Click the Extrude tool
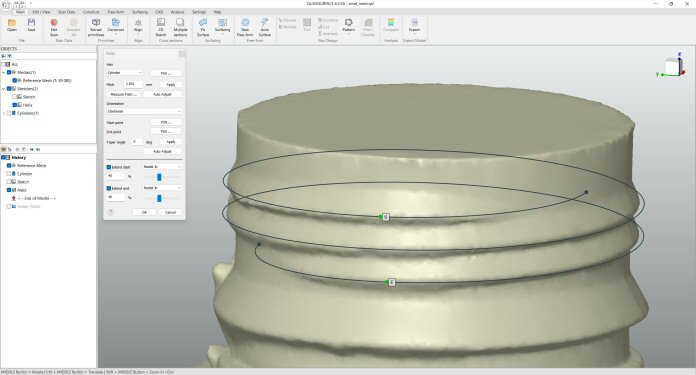This screenshot has width=696, height=375. (287, 20)
